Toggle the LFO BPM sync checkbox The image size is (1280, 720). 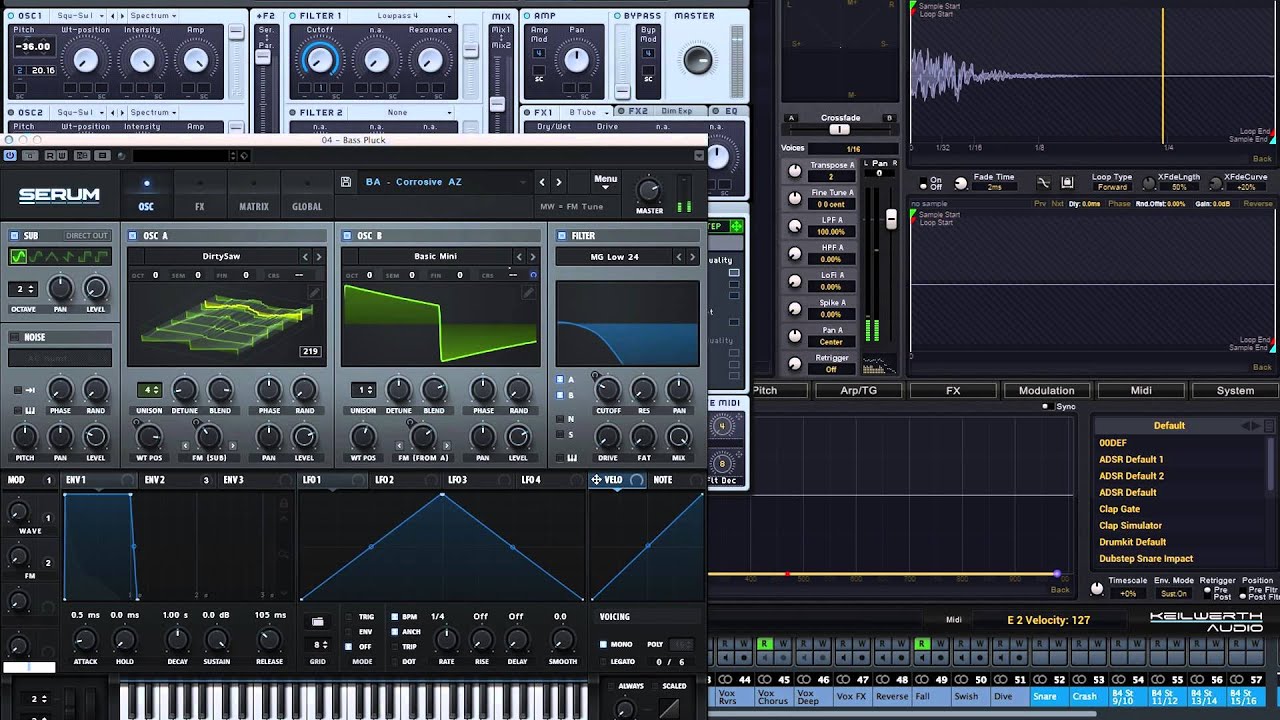pyautogui.click(x=396, y=617)
